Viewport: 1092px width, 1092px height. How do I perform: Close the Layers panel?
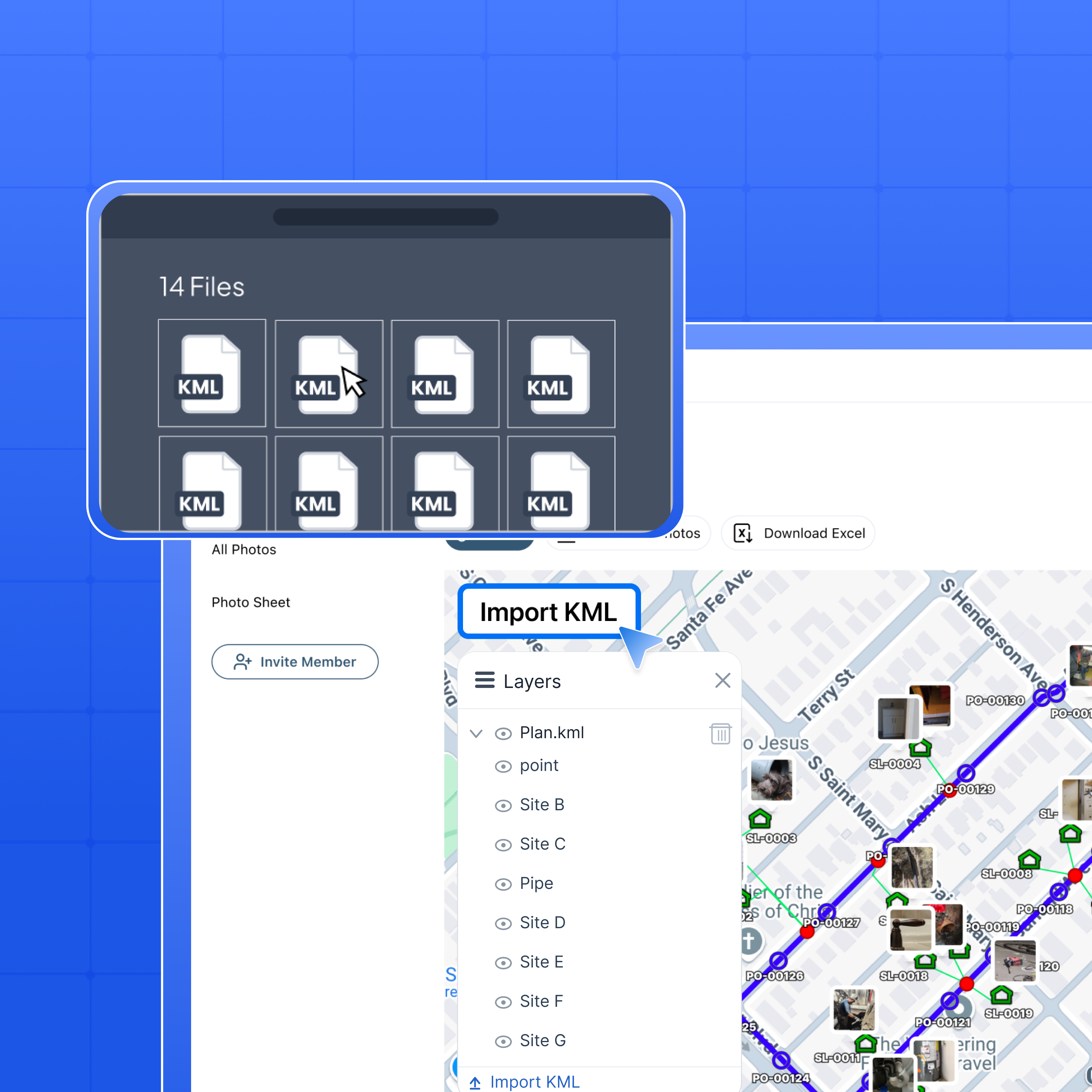point(722,681)
